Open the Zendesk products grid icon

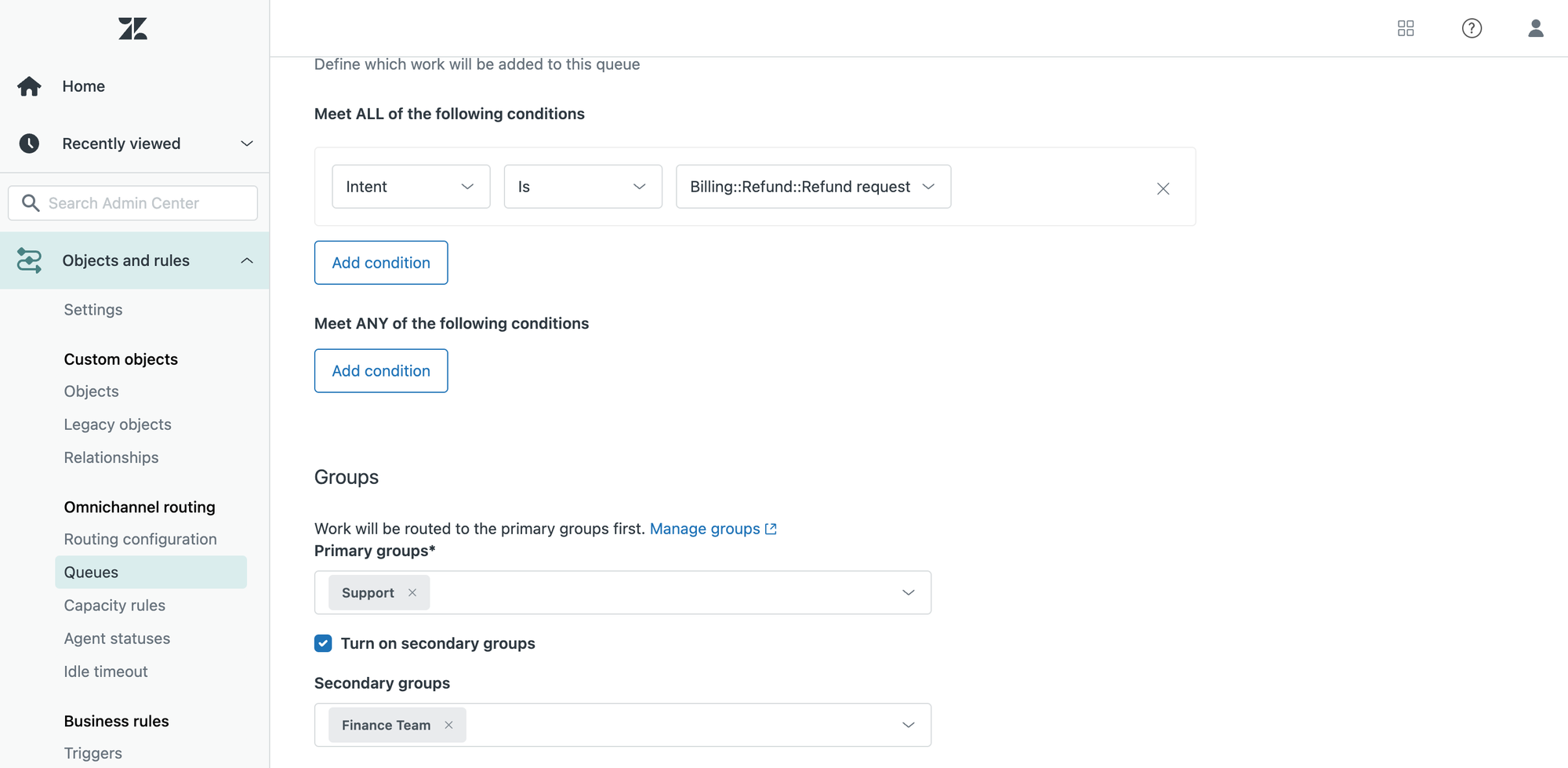coord(1406,29)
